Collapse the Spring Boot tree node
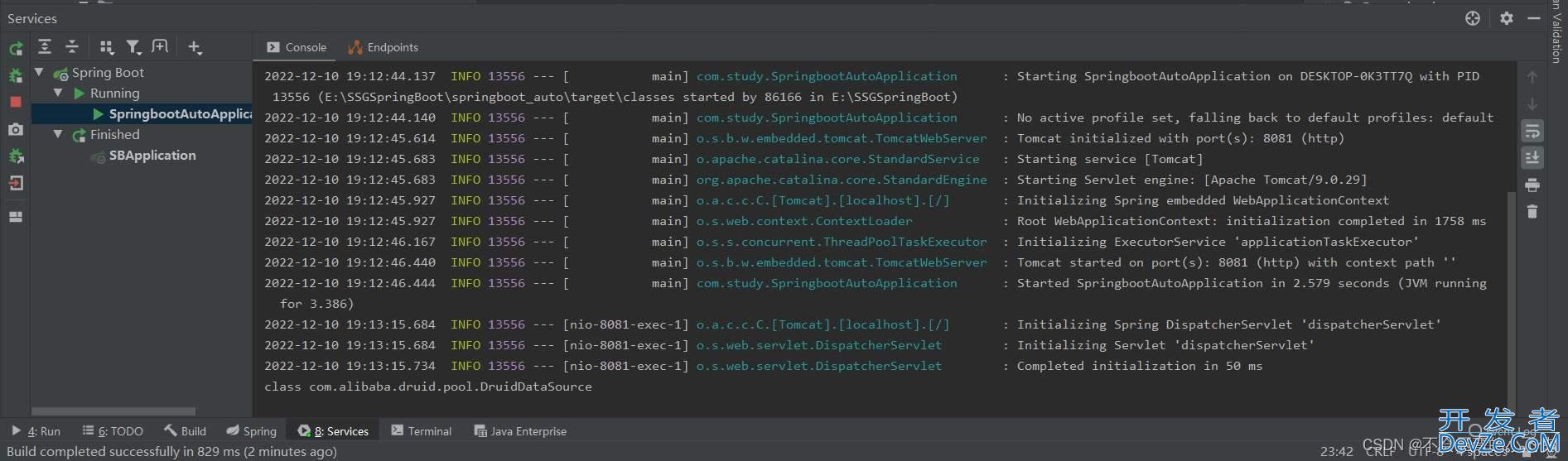1568x461 pixels. (x=39, y=73)
